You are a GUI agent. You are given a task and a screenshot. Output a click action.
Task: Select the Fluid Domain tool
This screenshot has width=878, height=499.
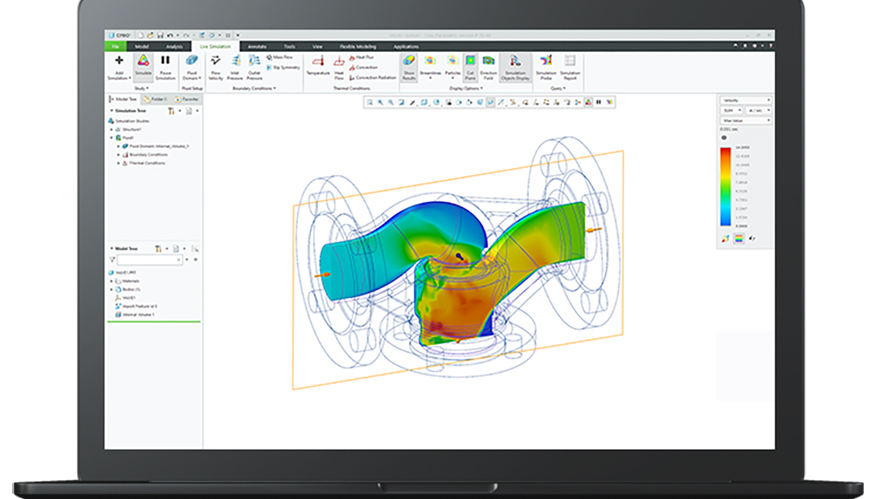click(x=192, y=62)
